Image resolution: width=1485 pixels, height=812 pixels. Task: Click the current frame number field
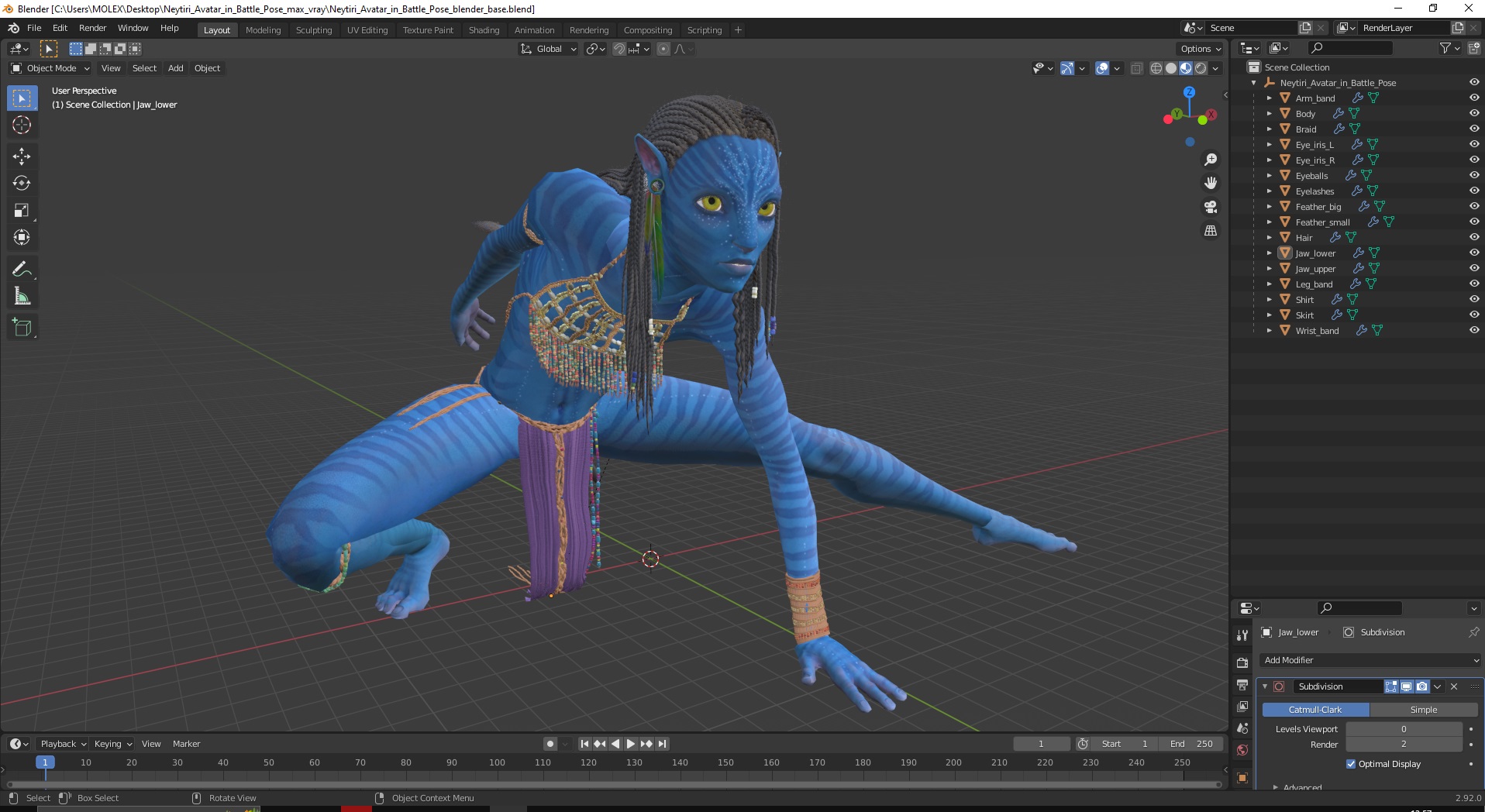1041,744
